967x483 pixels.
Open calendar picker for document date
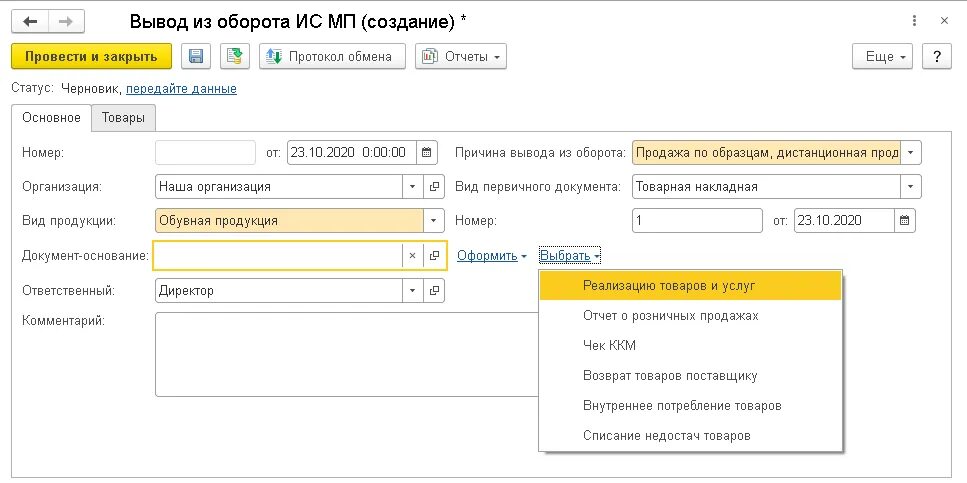coord(427,153)
